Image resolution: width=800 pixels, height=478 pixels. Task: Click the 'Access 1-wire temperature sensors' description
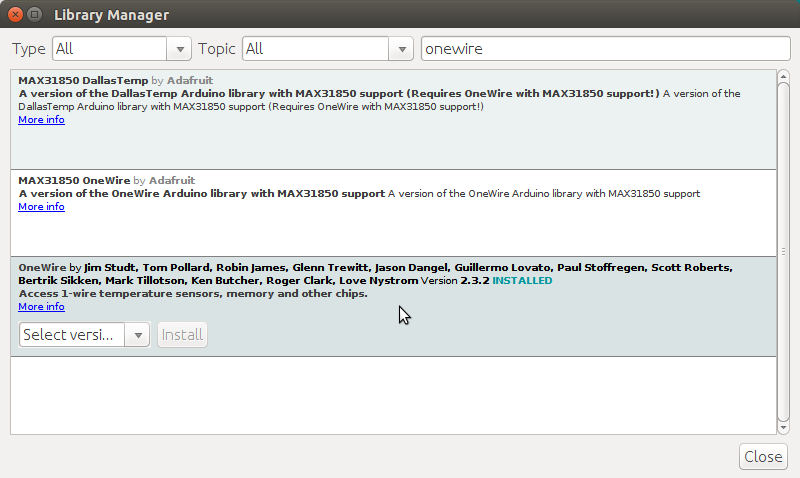click(193, 294)
